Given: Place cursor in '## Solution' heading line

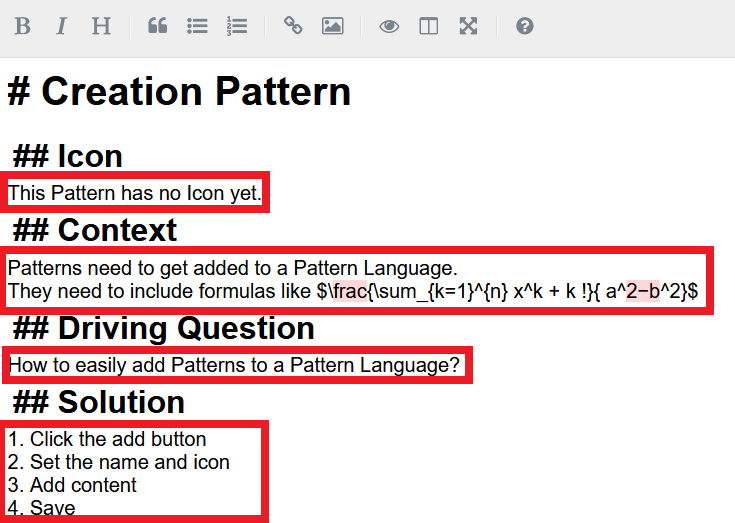Looking at the screenshot, I should [x=98, y=402].
